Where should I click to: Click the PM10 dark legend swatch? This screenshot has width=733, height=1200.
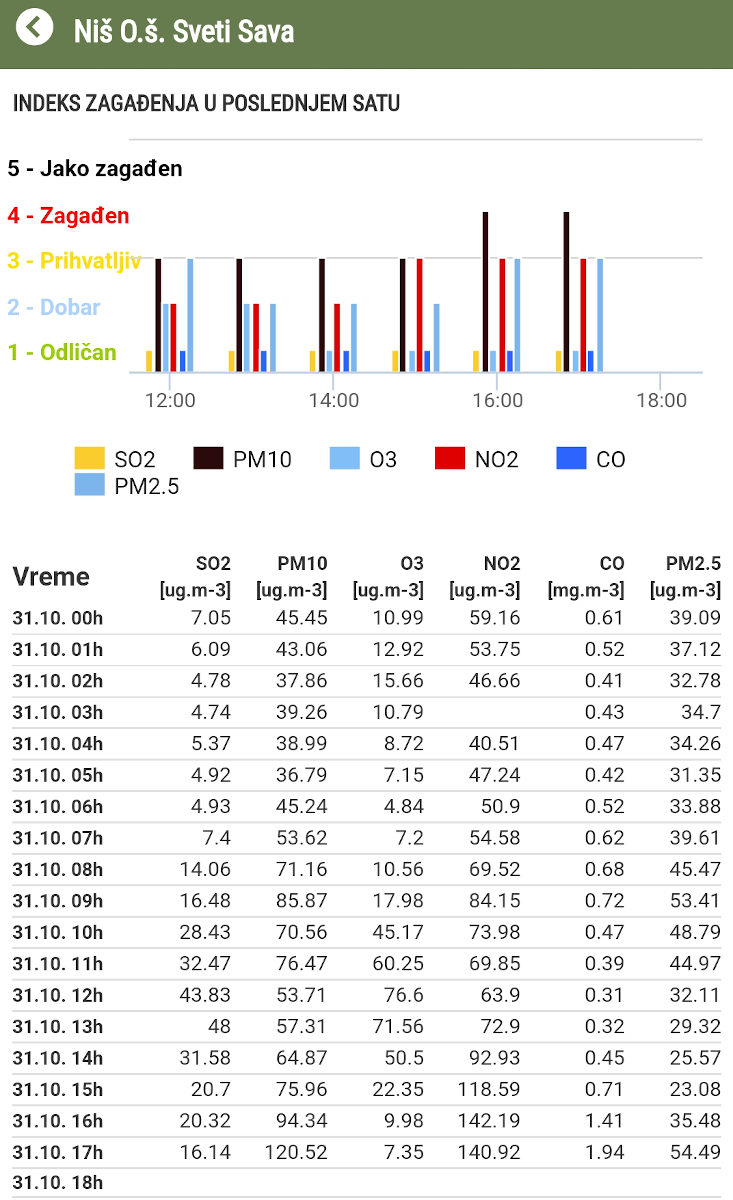pyautogui.click(x=208, y=459)
